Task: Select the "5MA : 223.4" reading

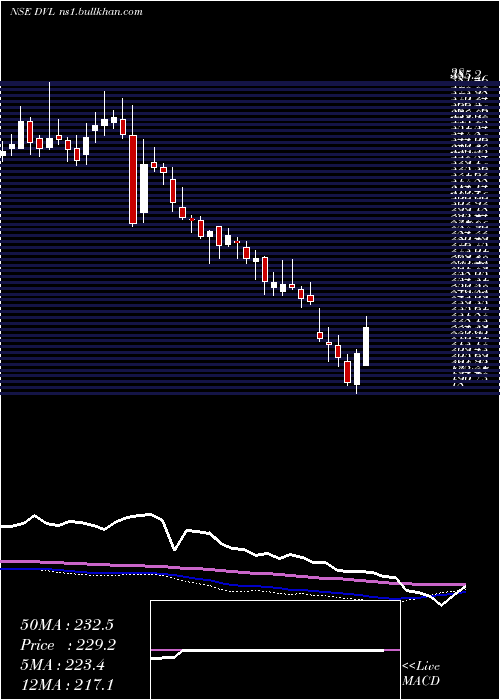Action: tap(62, 666)
